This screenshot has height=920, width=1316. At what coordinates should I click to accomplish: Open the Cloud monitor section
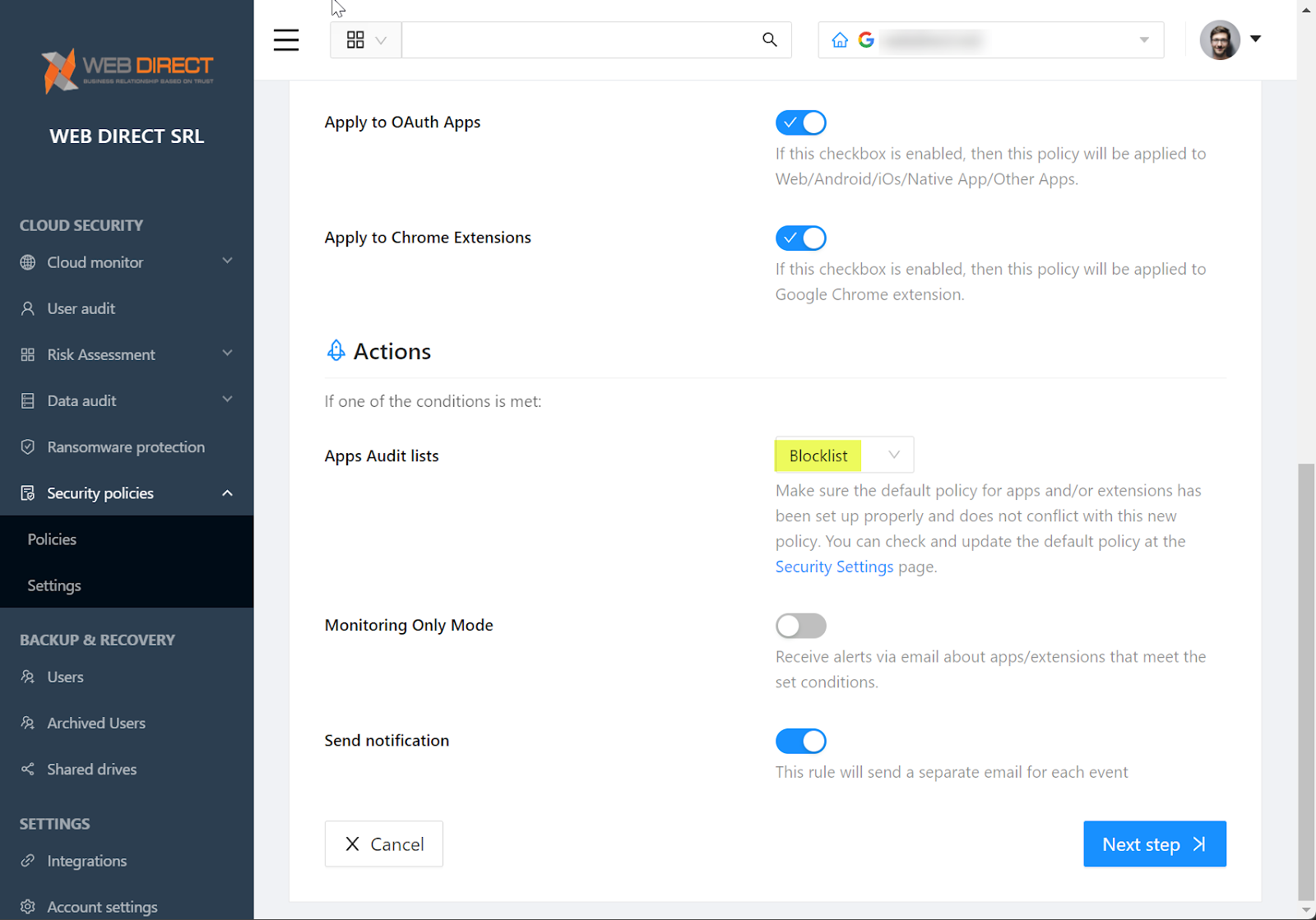coord(92,262)
